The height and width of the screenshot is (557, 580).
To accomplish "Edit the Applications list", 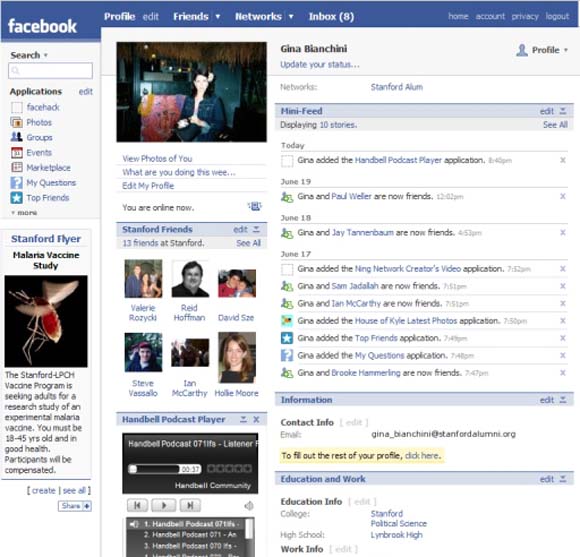I will click(85, 92).
